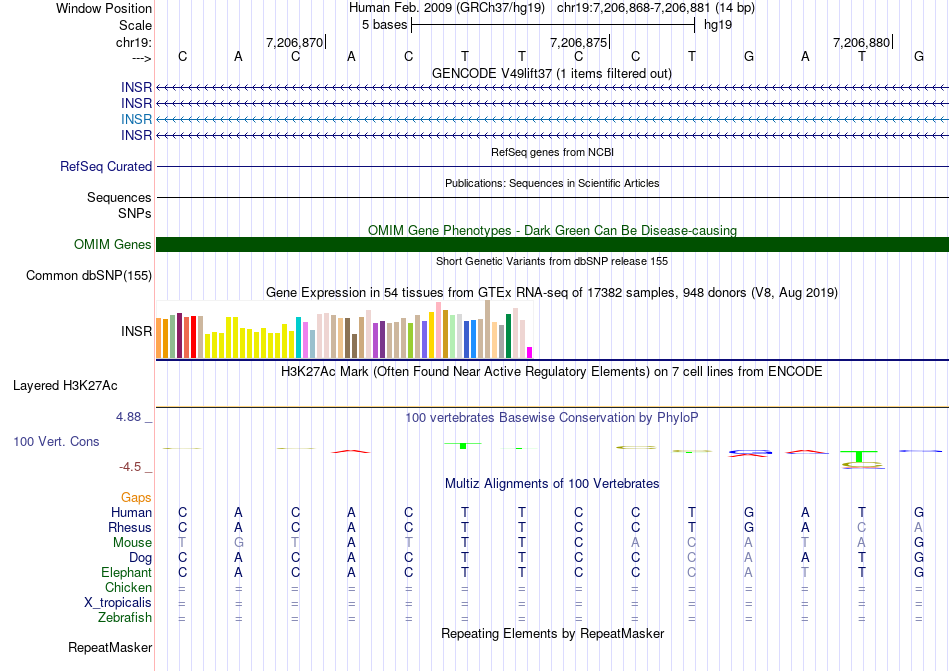Open the RefSeq Curated track label
950x671 pixels.
click(106, 167)
